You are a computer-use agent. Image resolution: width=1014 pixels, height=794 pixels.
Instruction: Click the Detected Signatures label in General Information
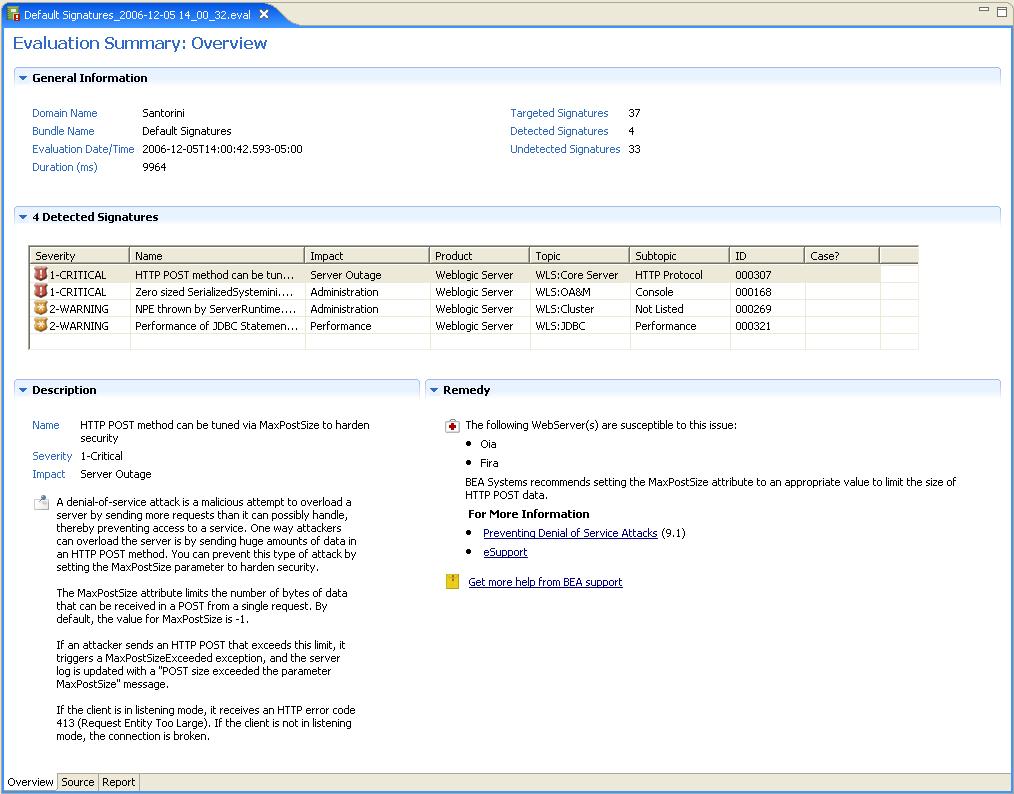pos(559,131)
